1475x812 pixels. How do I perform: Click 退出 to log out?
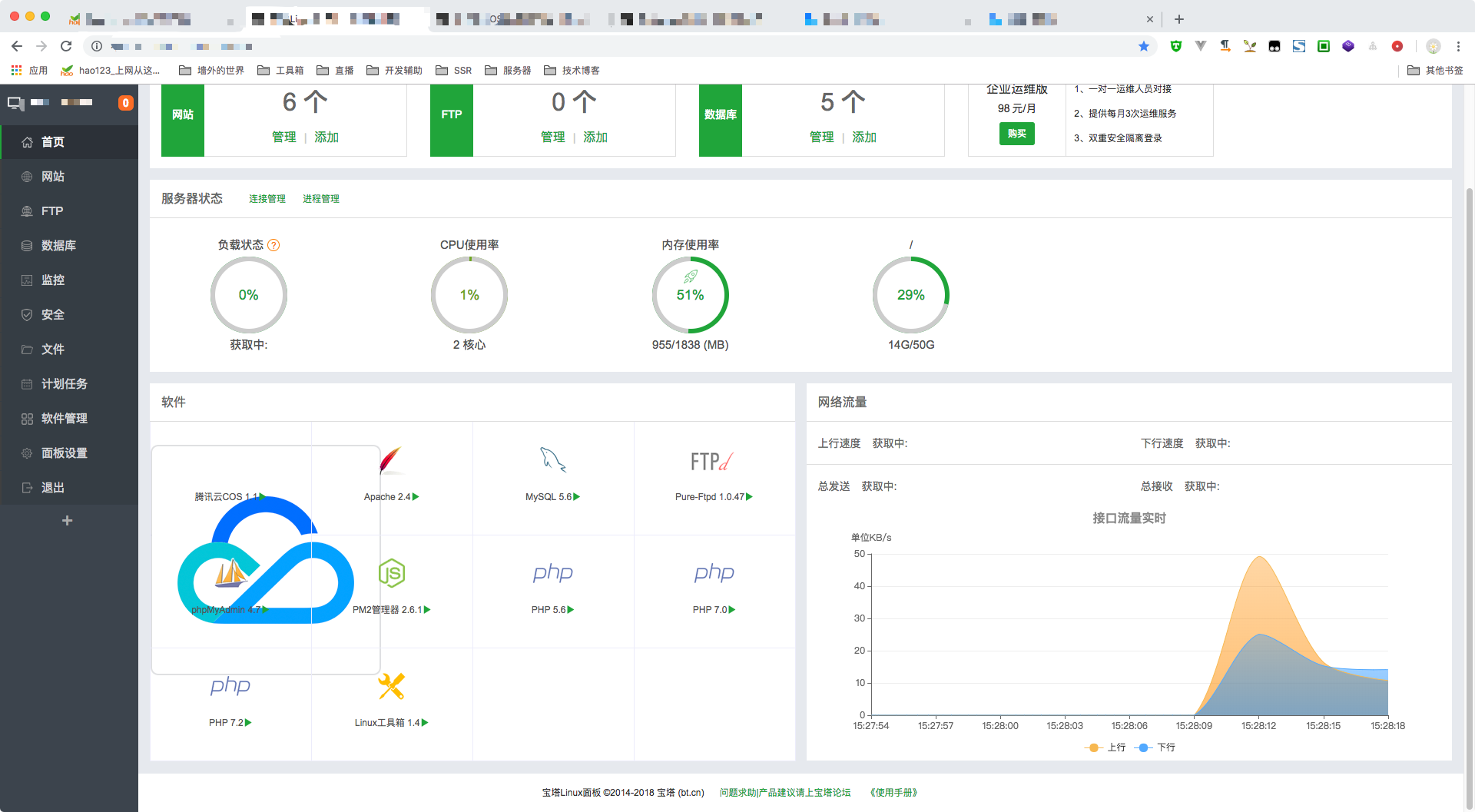pos(69,488)
